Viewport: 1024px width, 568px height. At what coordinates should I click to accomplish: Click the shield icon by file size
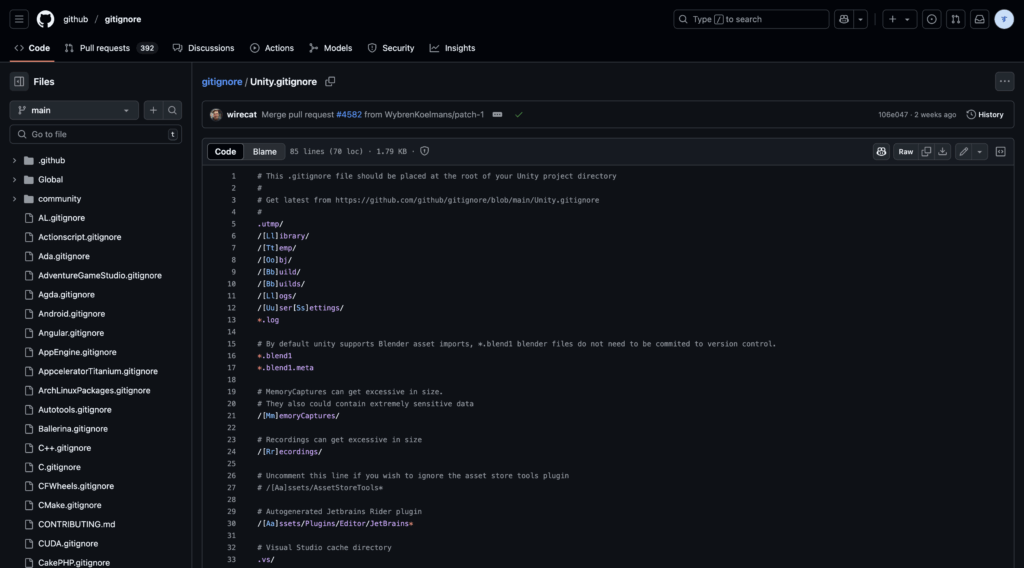(424, 151)
